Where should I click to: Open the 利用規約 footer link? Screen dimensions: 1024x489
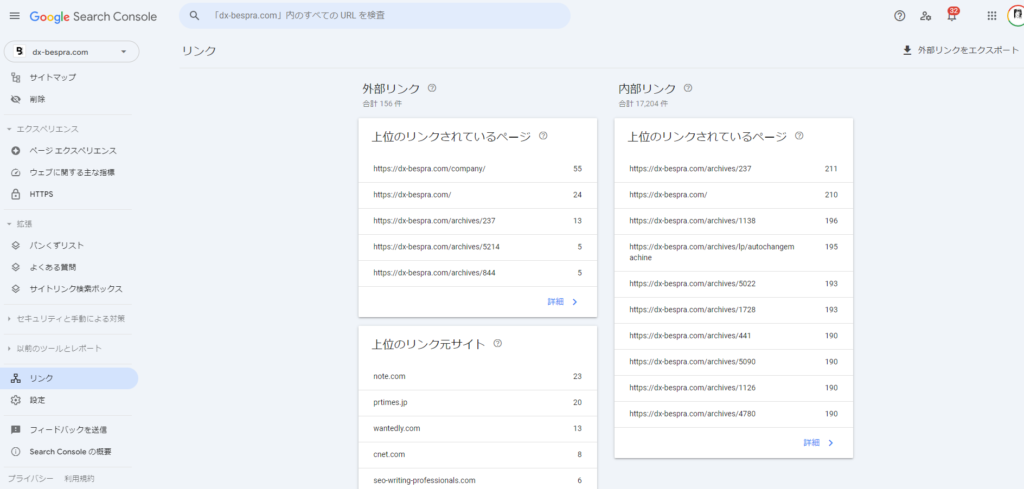tap(79, 479)
